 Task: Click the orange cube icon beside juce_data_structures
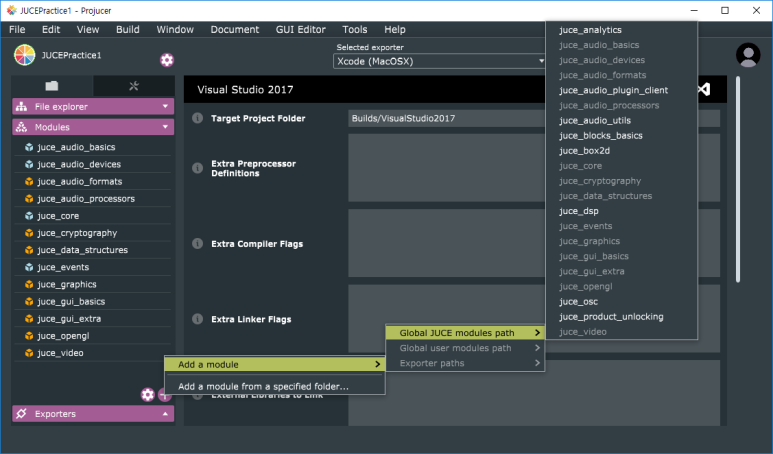[x=29, y=250]
